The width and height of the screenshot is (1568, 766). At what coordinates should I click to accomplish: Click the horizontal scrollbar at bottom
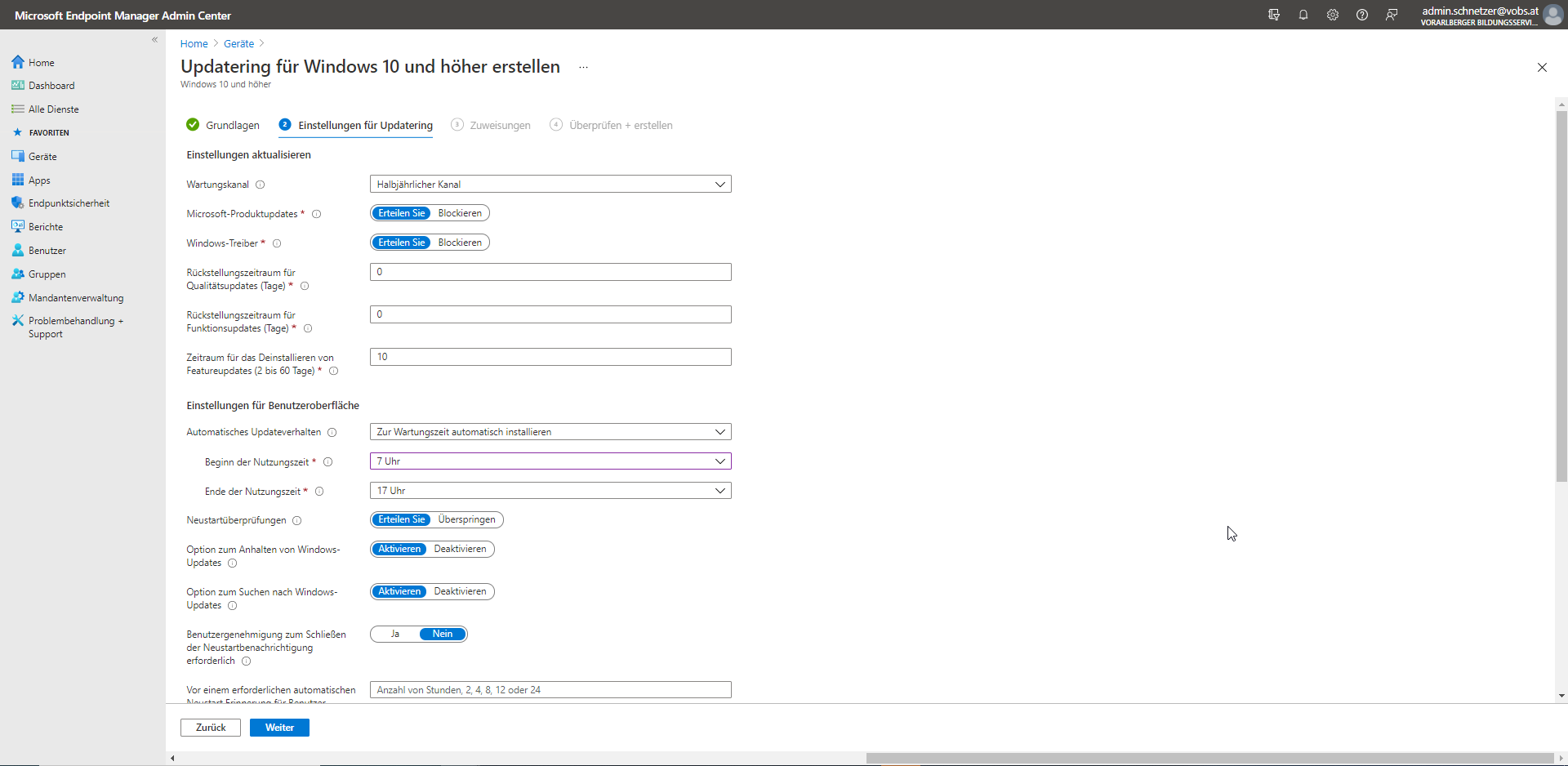(x=1209, y=759)
